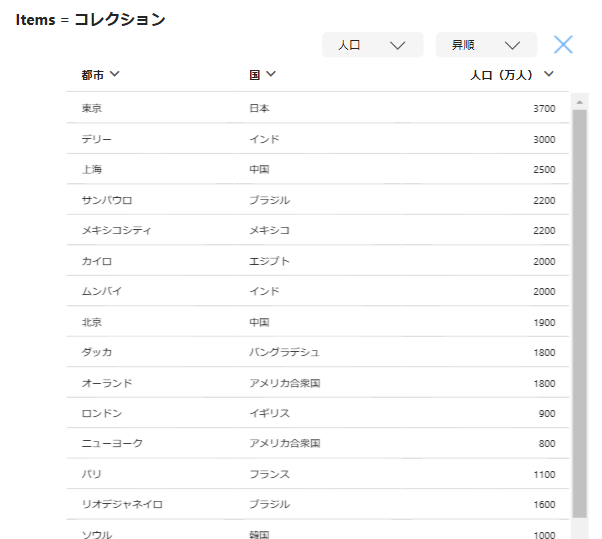The image size is (602, 539).
Task: Expand the 国 column header chevron
Action: coord(270,74)
